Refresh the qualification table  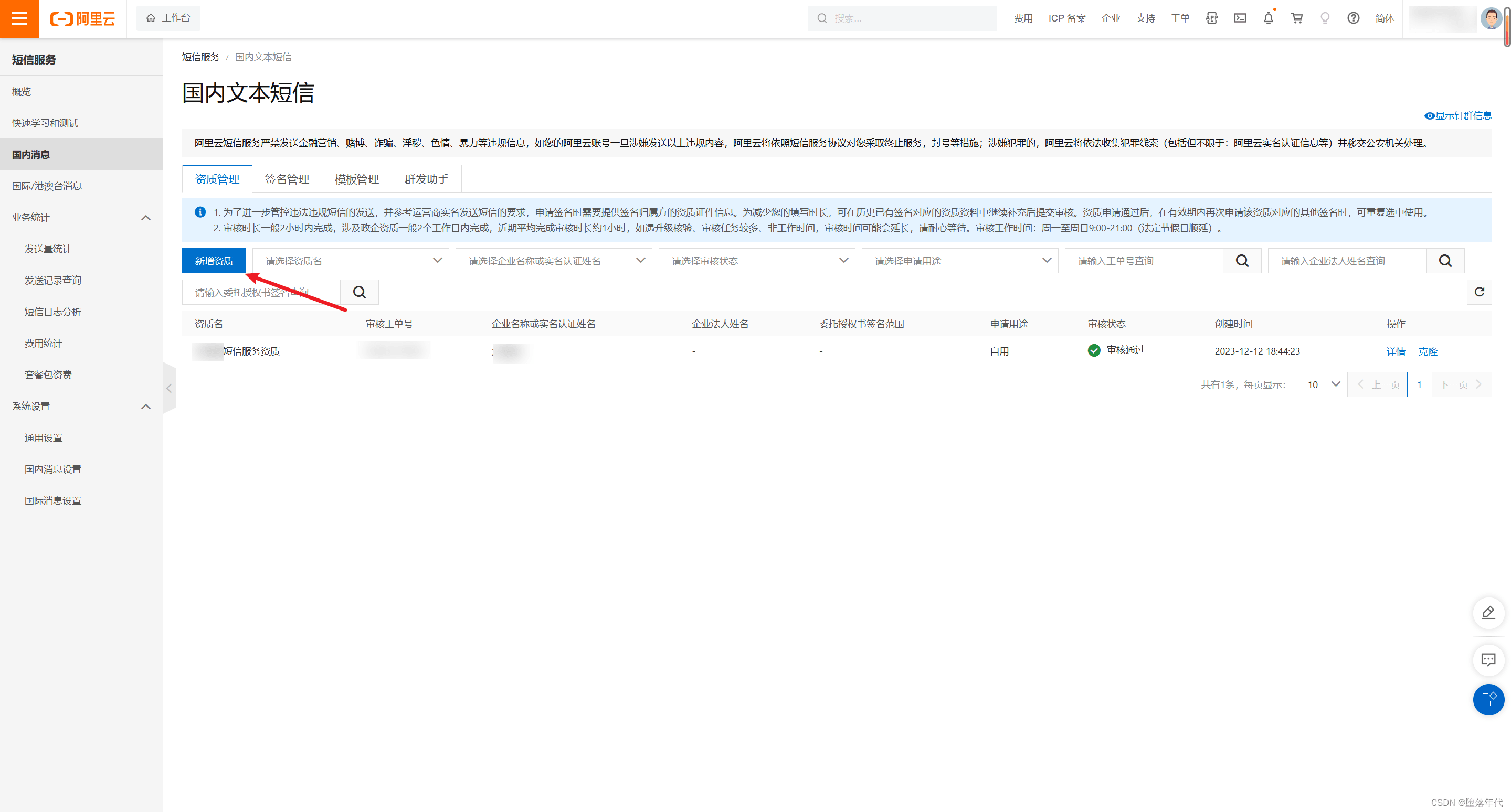coord(1480,292)
